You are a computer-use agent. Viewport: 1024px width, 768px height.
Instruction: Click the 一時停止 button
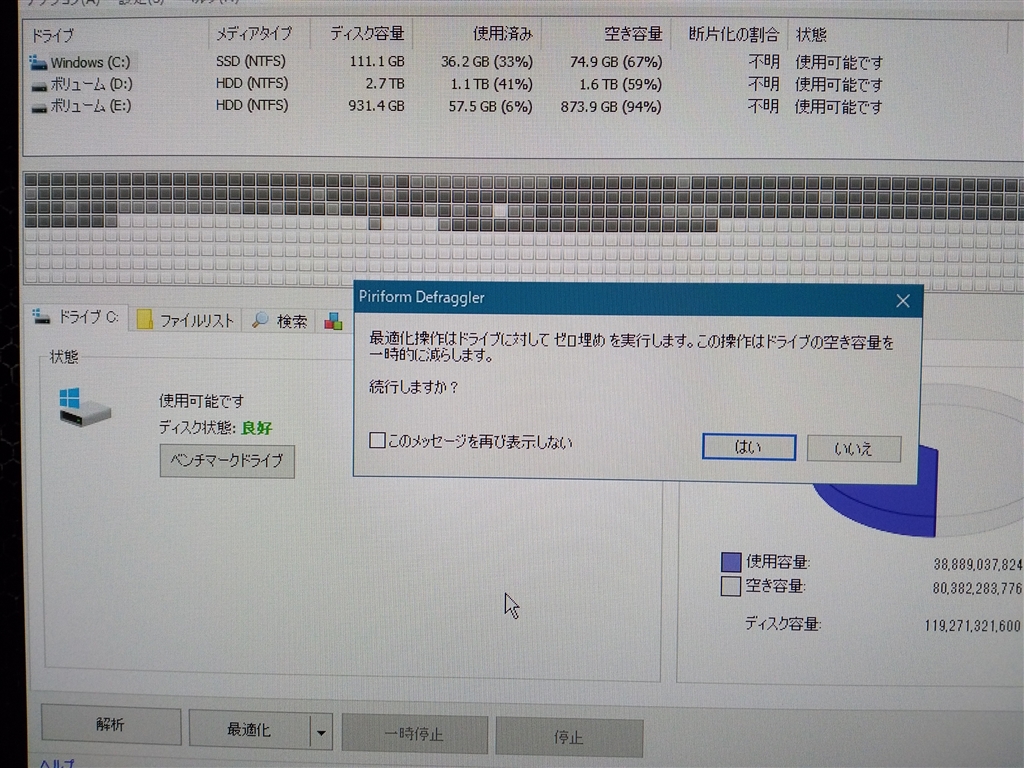coord(415,734)
